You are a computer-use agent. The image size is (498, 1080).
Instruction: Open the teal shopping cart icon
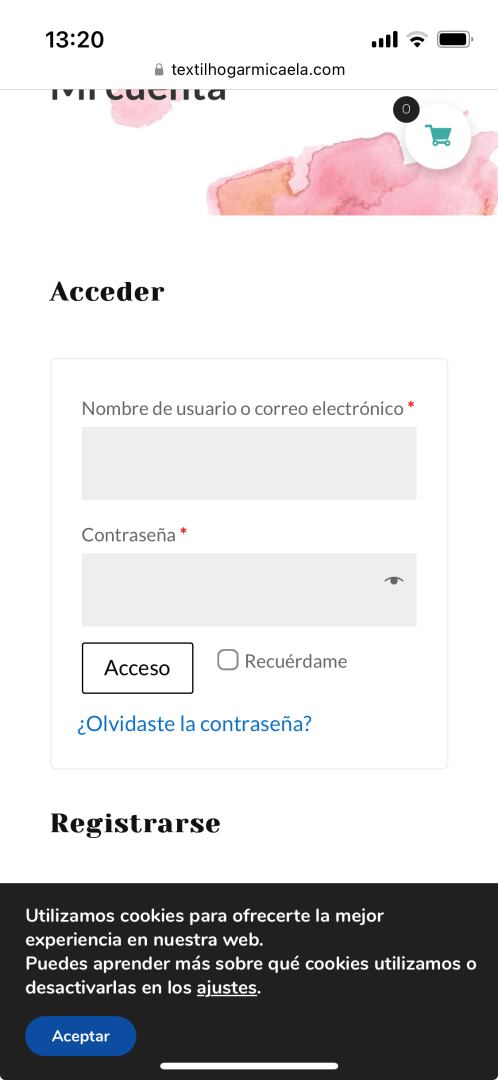[438, 136]
